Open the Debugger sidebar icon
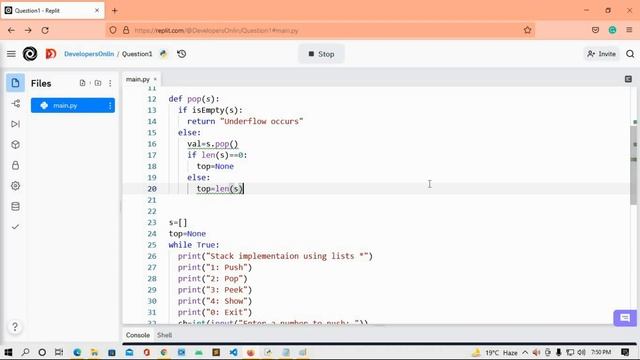640x360 pixels. [16, 124]
